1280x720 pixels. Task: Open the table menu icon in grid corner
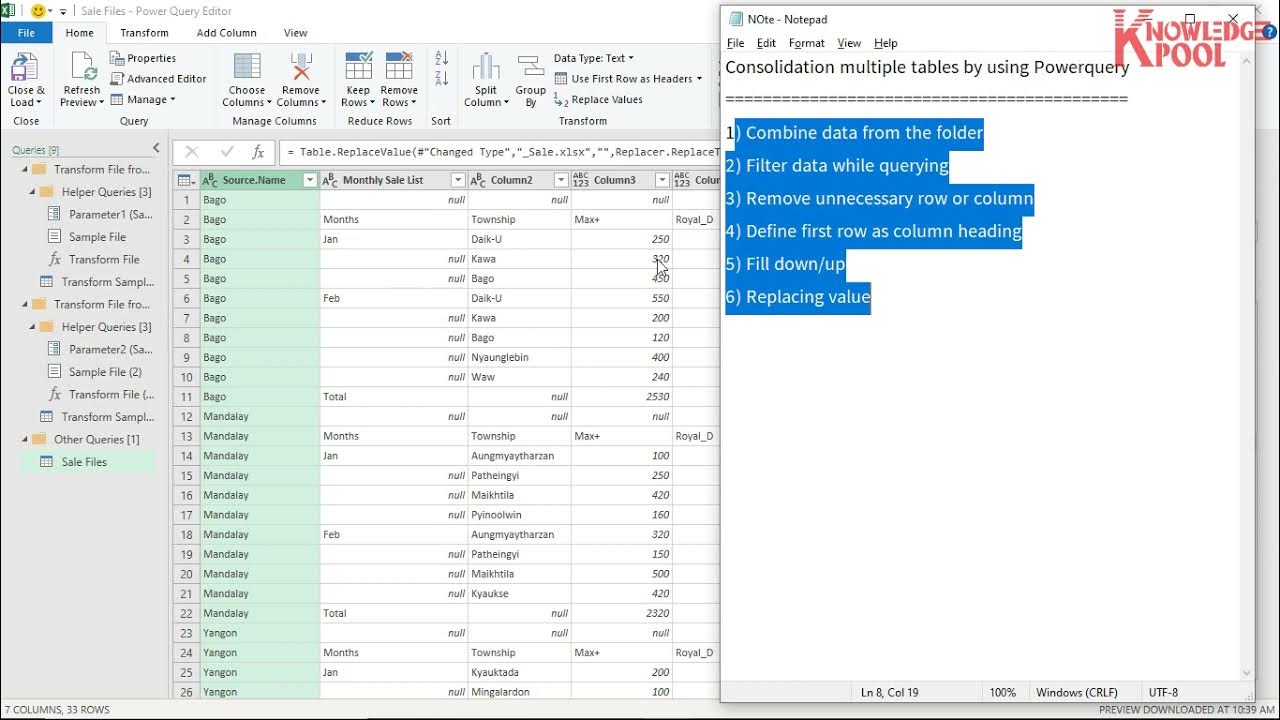coord(185,180)
